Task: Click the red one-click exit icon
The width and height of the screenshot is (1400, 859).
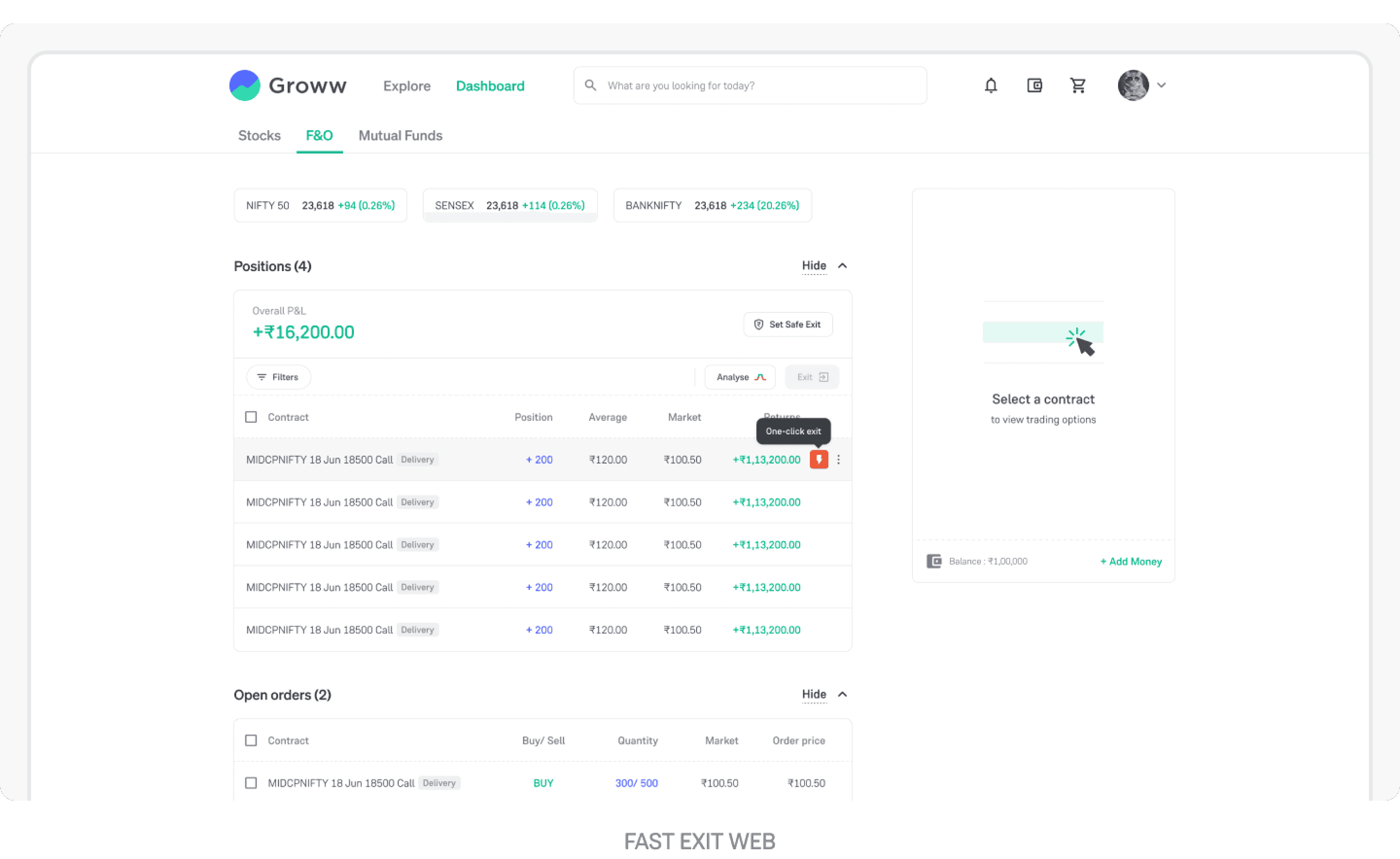Action: click(x=819, y=459)
